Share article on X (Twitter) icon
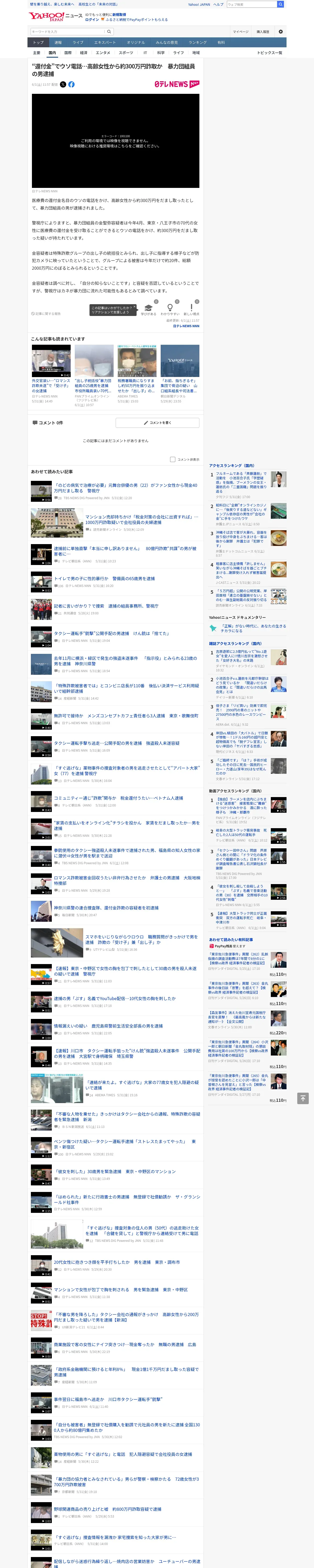Image resolution: width=314 pixels, height=1568 pixels. coord(63,85)
